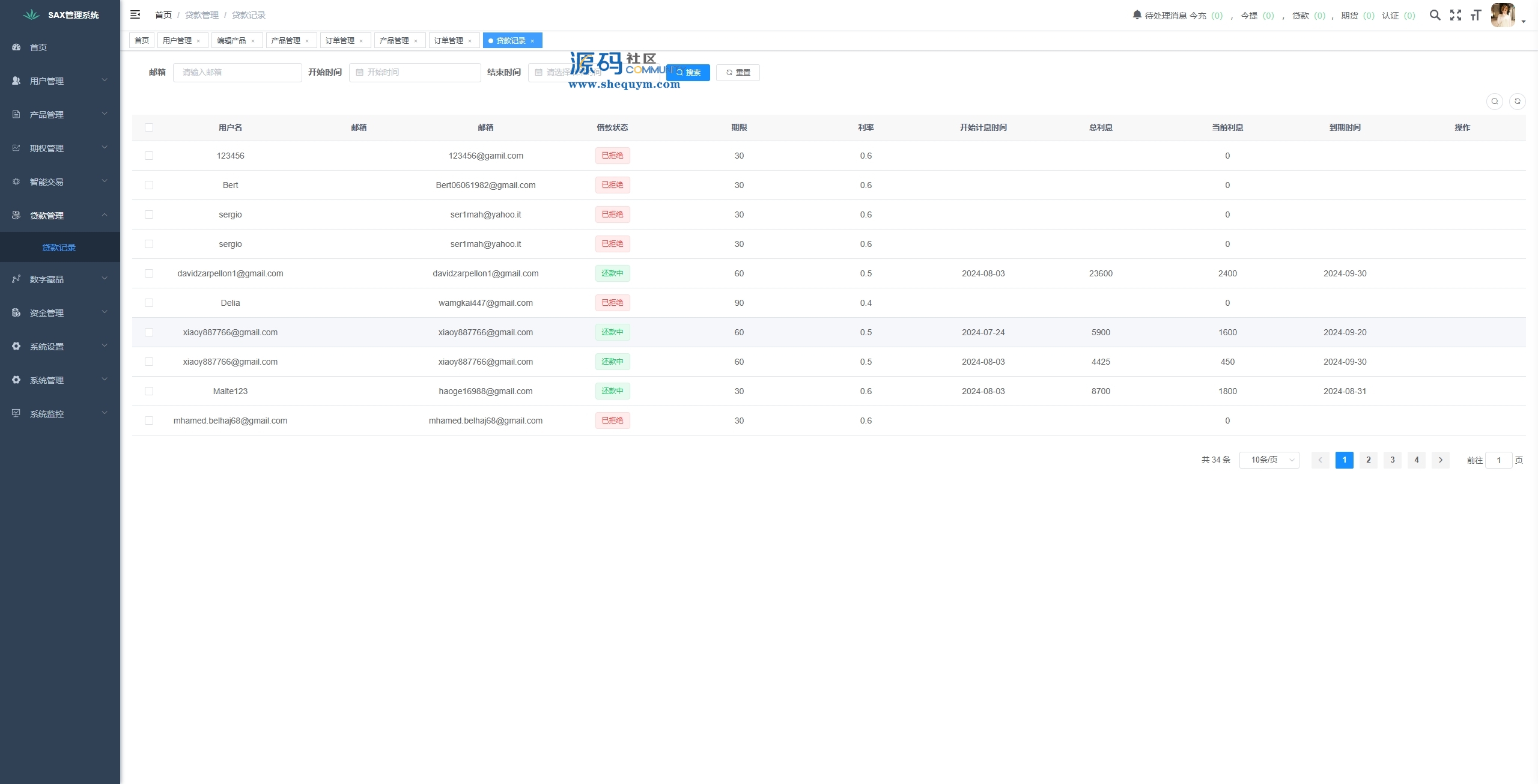Click the 重置 reset button
1538x784 pixels.
[x=738, y=73]
